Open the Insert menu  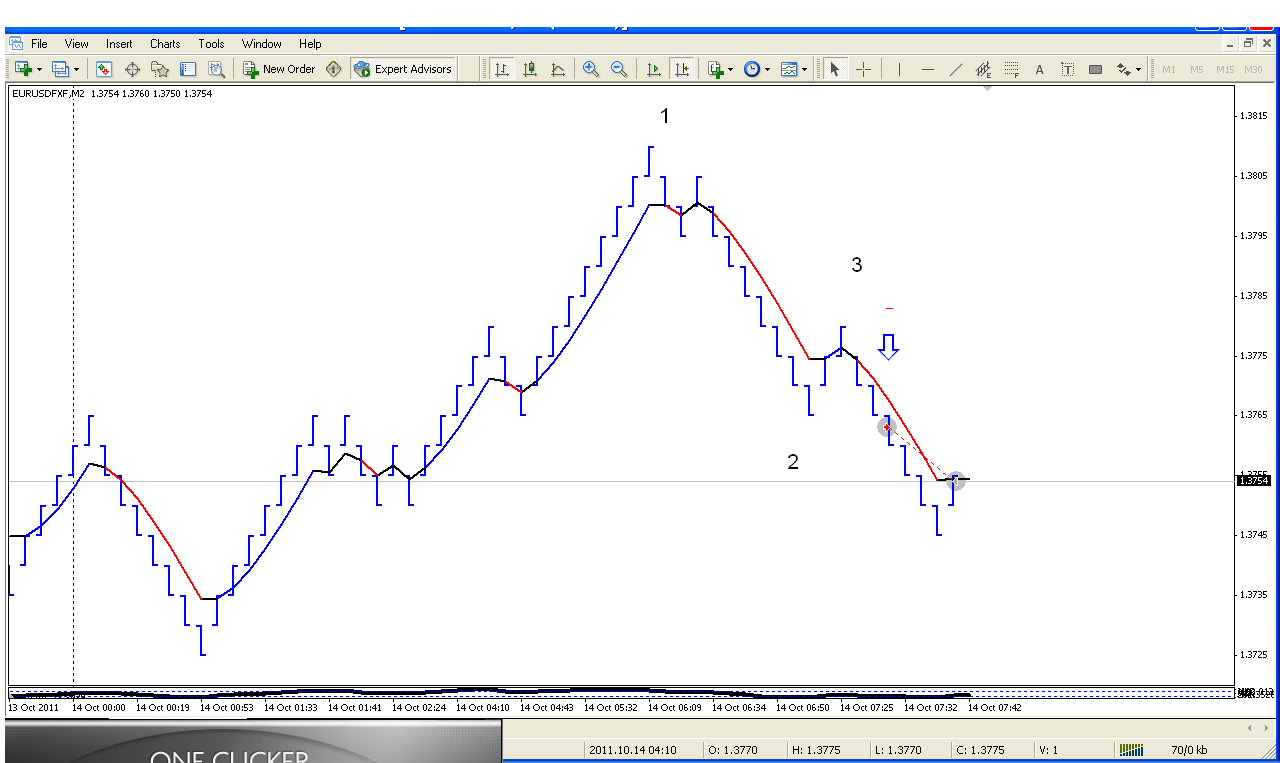(119, 44)
